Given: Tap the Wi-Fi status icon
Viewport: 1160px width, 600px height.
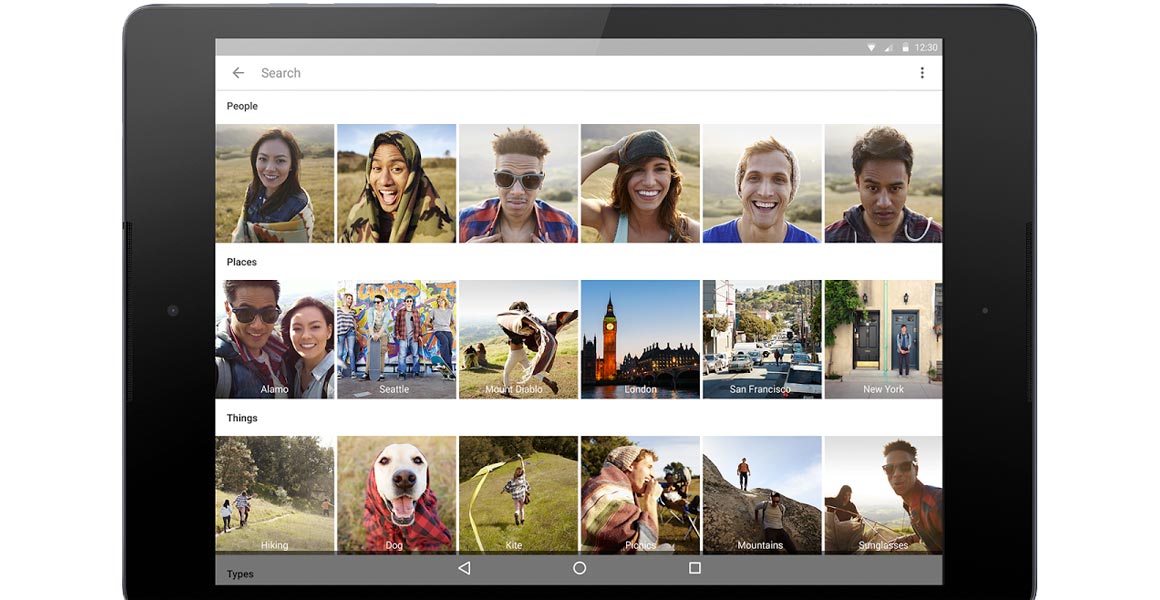Looking at the screenshot, I should point(871,47).
